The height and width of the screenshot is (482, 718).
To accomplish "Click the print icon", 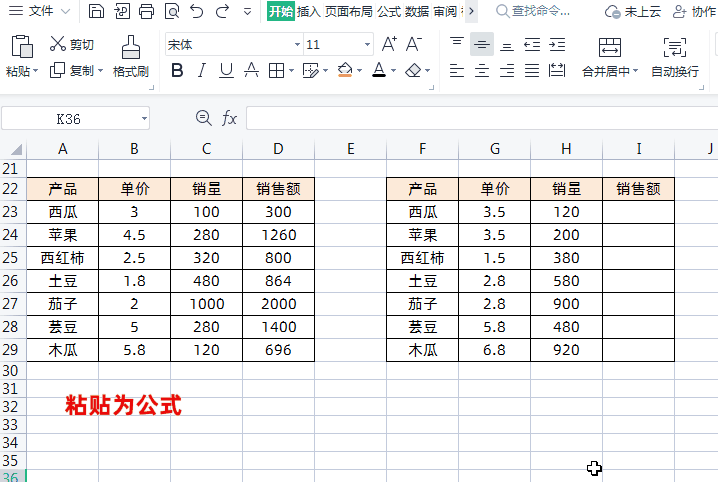I will pyautogui.click(x=147, y=11).
